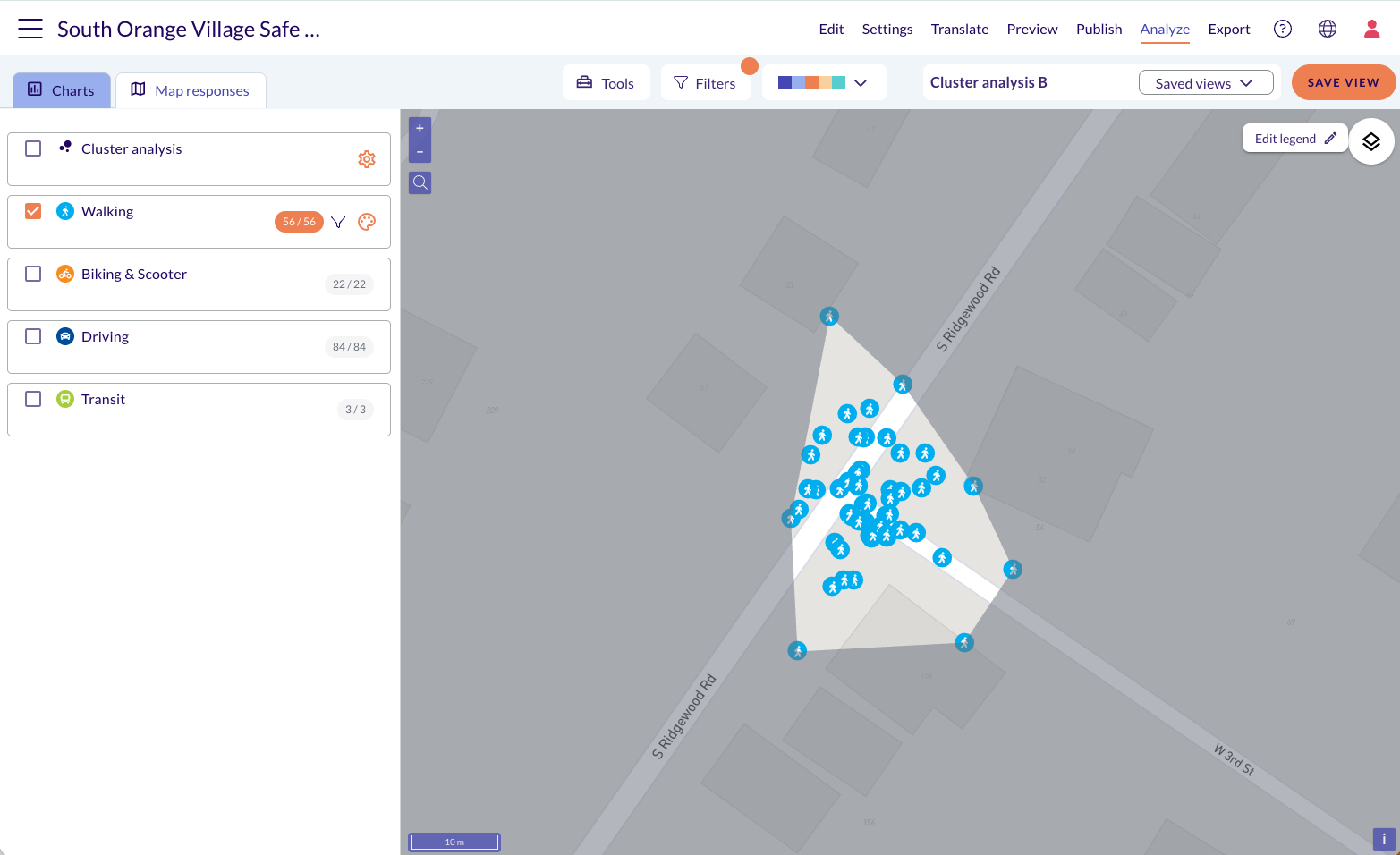Go to the Analyze menu item
Screen dimensions: 1400x855
(1165, 29)
